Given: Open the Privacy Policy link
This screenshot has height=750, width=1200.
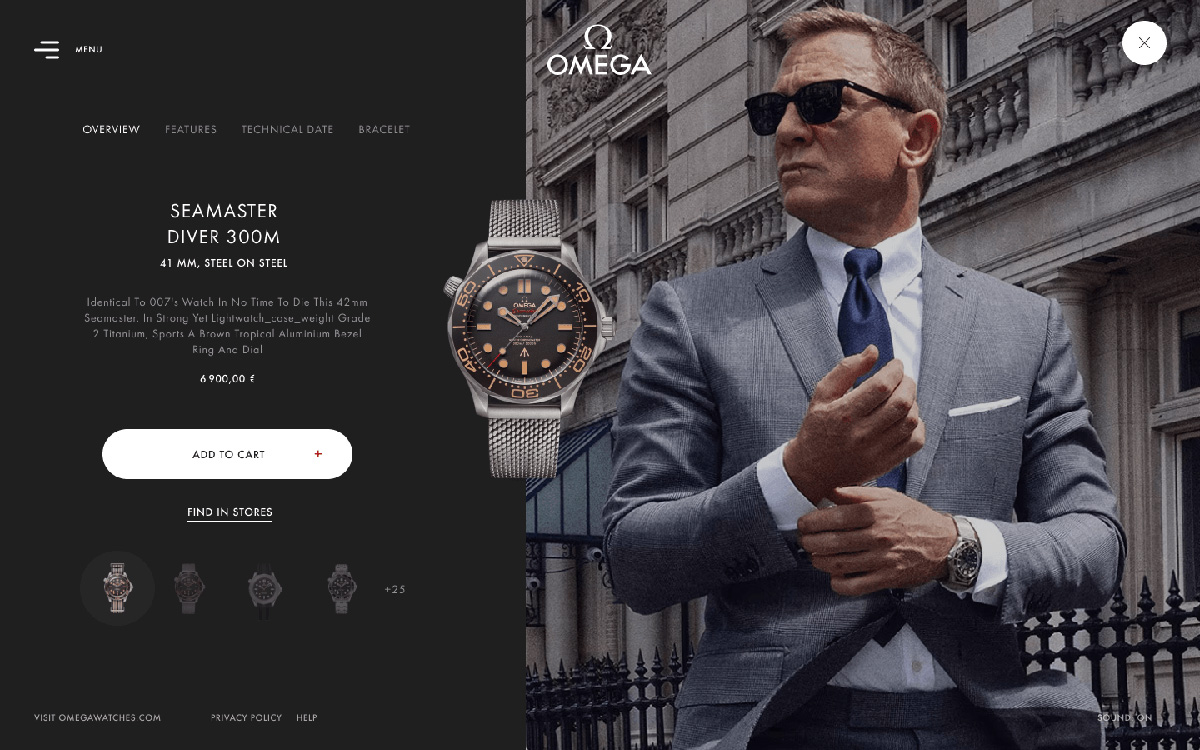Looking at the screenshot, I should [246, 718].
